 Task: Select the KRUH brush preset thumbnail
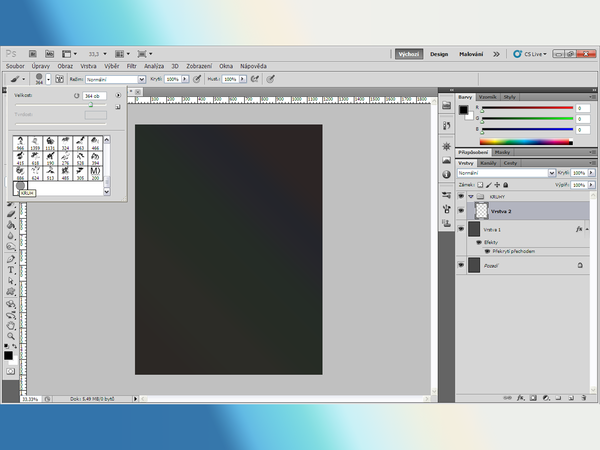pyautogui.click(x=21, y=185)
